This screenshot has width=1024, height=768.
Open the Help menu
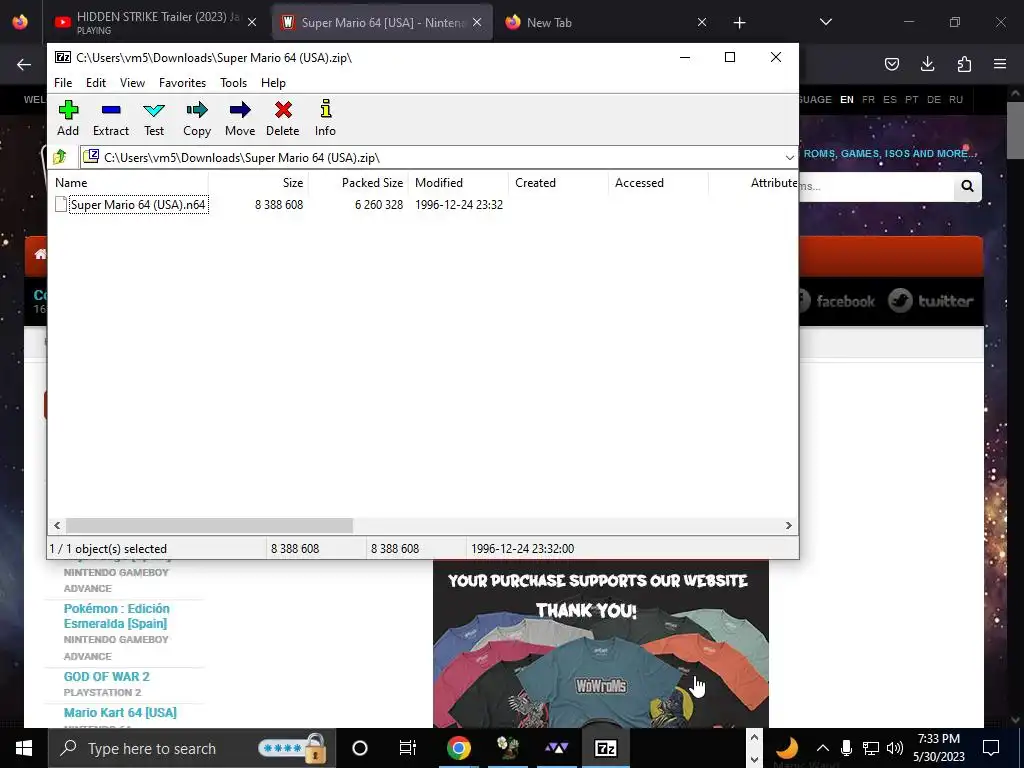273,83
